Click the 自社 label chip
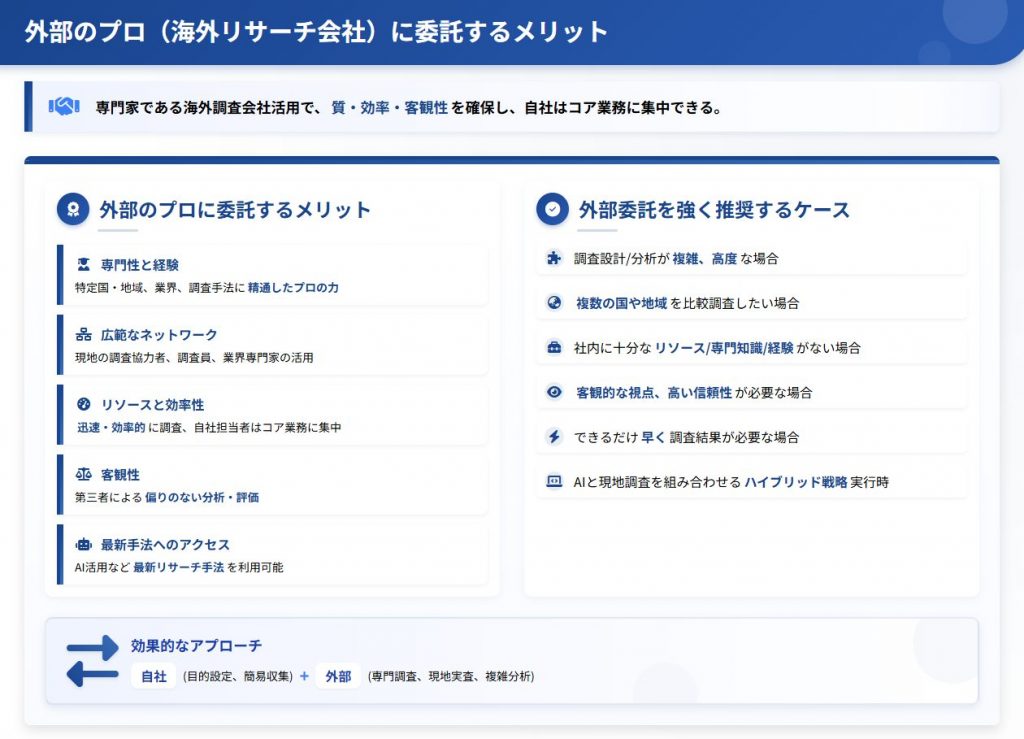The image size is (1024, 739). point(153,677)
